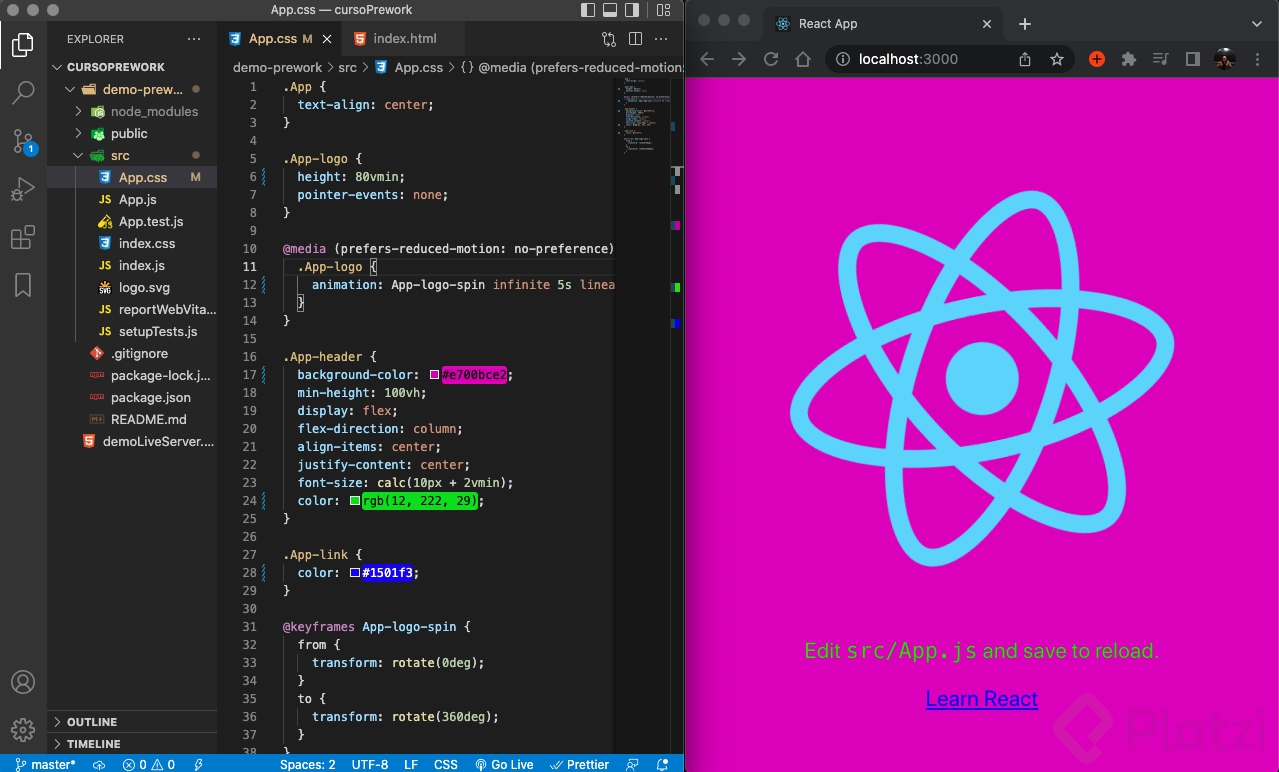Collapse the src folder

(x=78, y=156)
